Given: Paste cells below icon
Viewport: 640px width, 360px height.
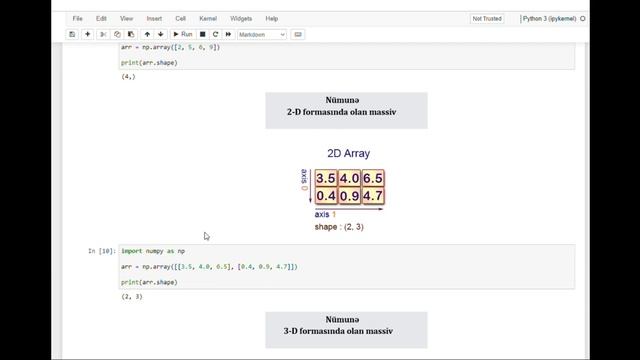Looking at the screenshot, I should [131, 35].
